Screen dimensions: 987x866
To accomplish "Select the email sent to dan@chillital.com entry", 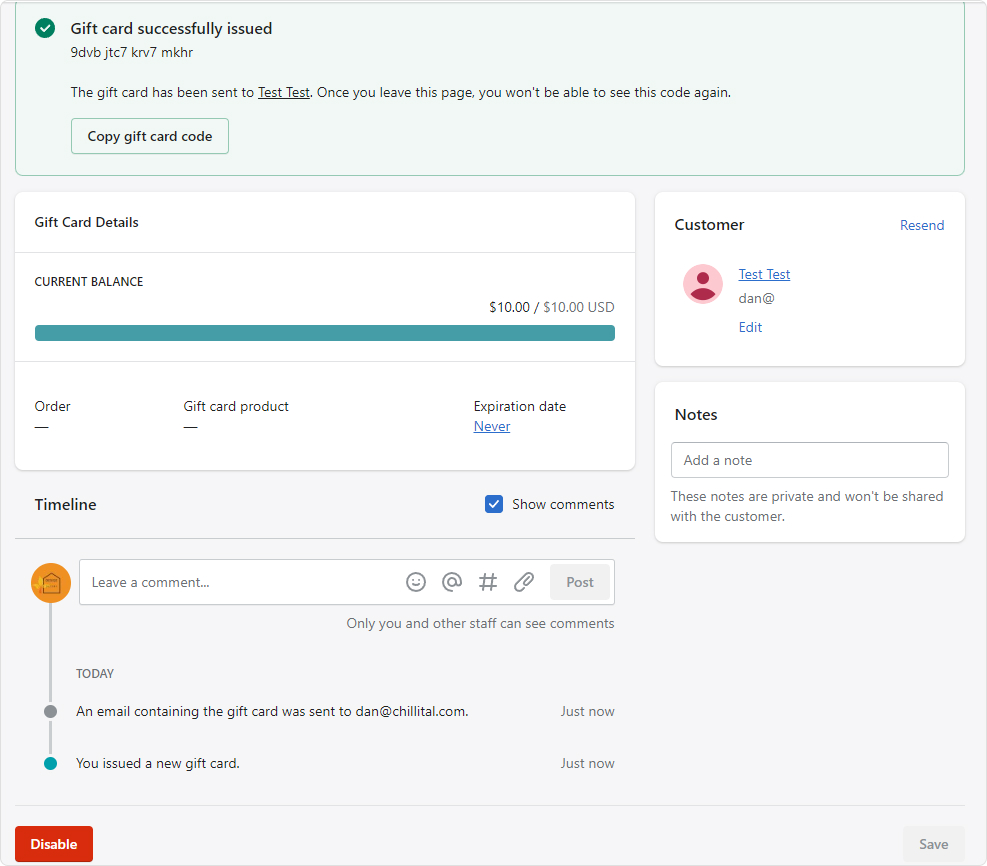I will point(272,711).
